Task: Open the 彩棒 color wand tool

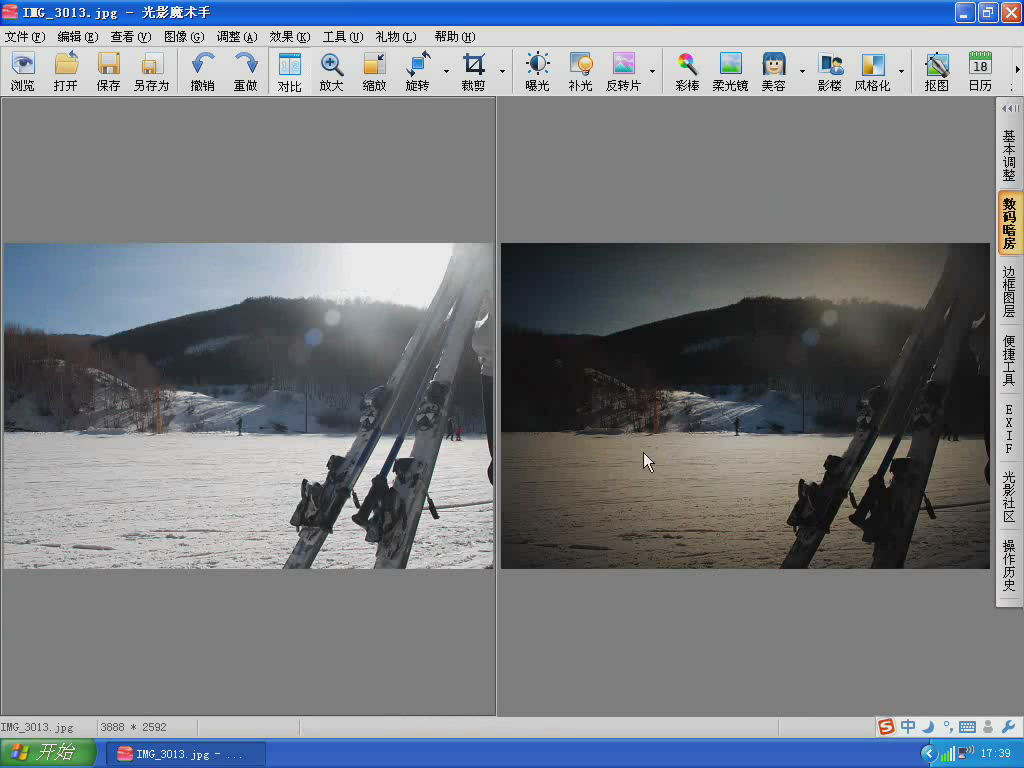Action: coord(687,71)
